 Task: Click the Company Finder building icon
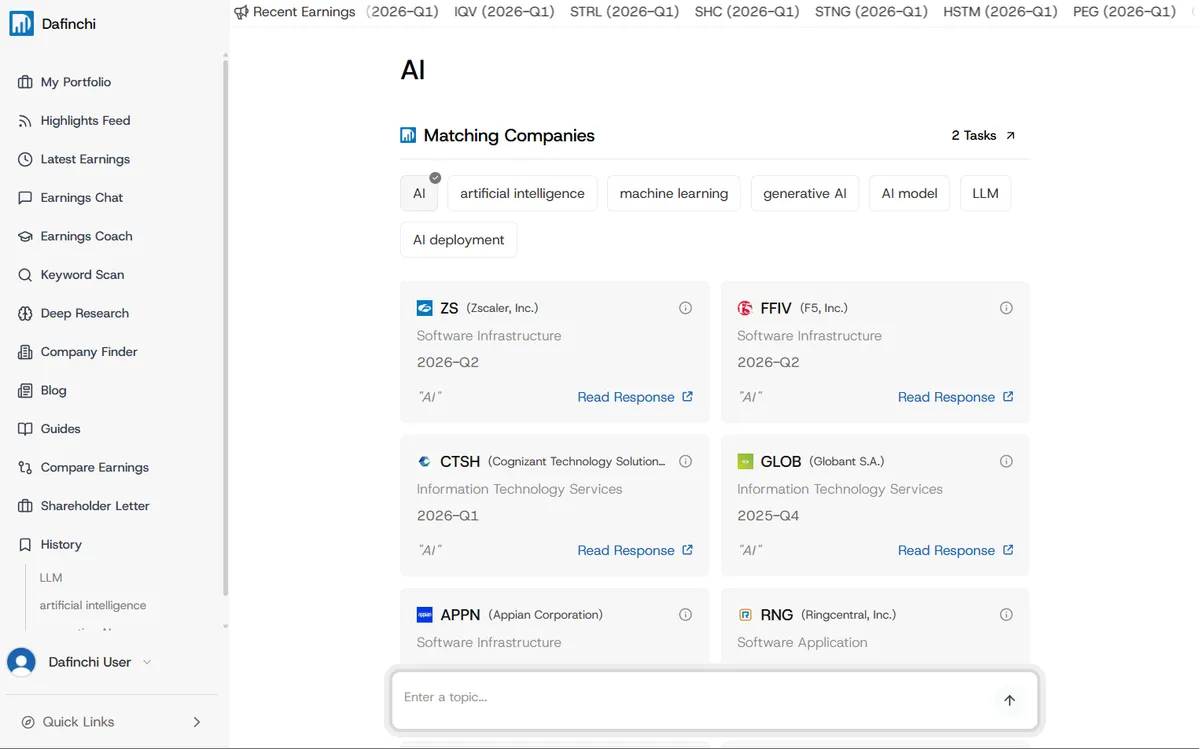pyautogui.click(x=25, y=352)
